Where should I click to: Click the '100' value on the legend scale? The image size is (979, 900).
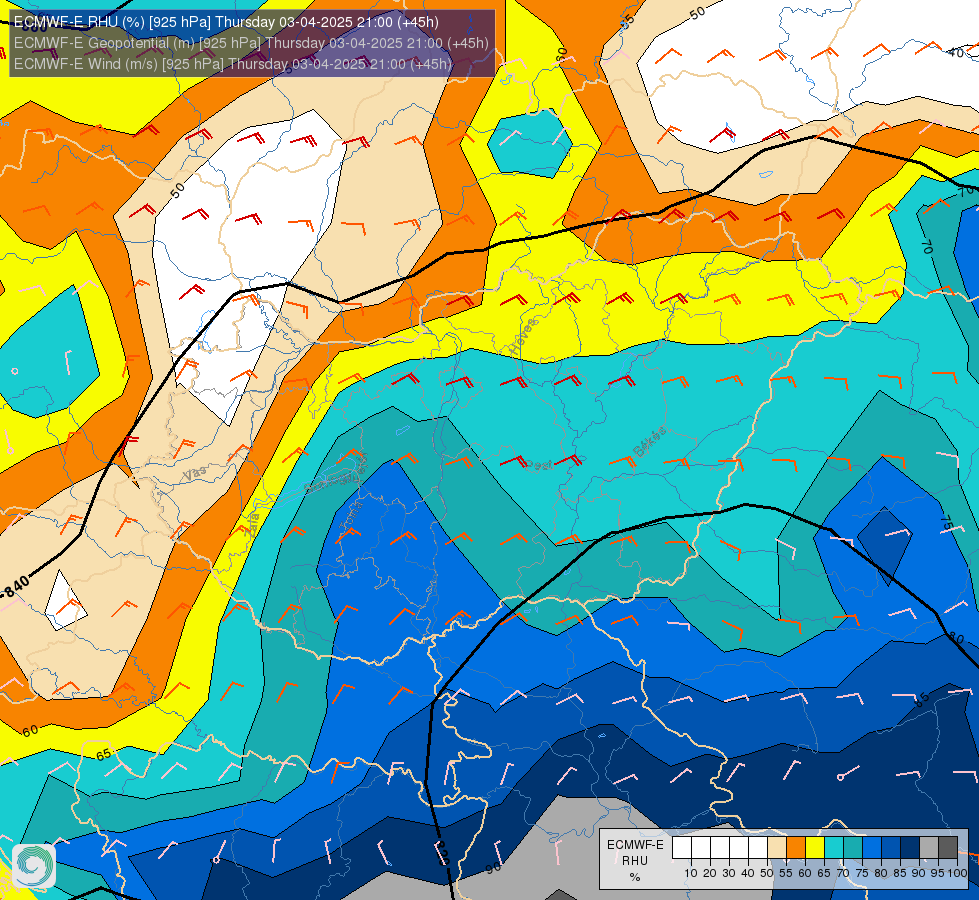click(x=958, y=874)
